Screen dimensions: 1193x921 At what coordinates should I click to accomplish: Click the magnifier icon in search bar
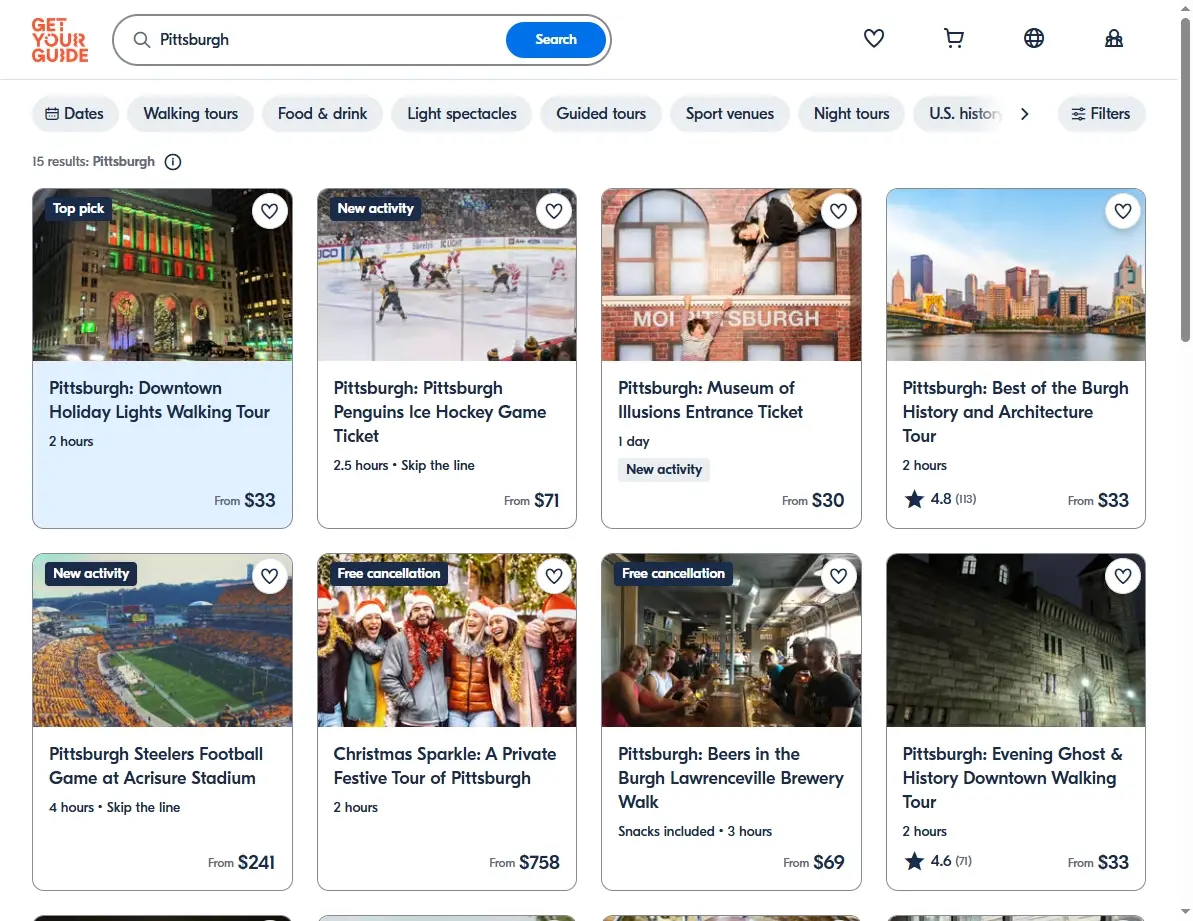tap(142, 40)
